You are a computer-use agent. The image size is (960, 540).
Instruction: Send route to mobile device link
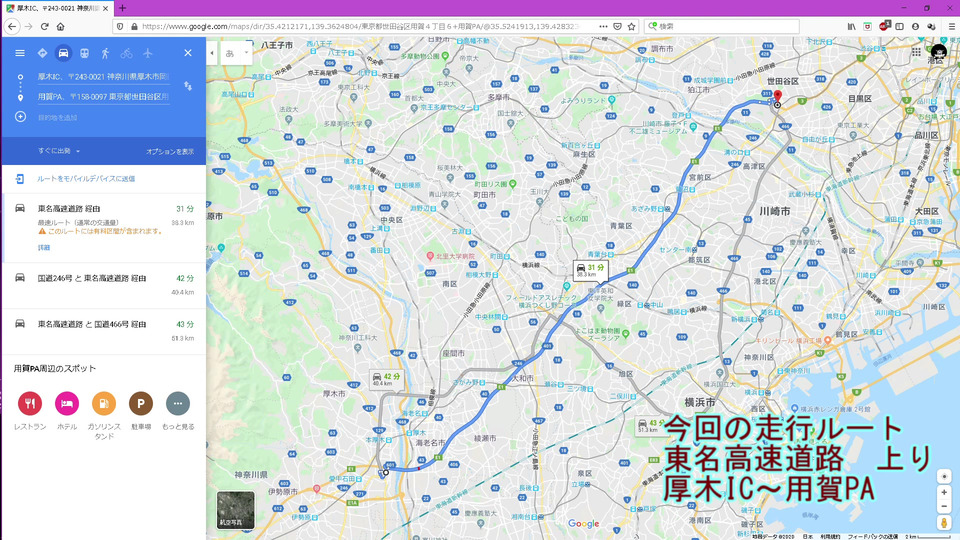point(86,179)
